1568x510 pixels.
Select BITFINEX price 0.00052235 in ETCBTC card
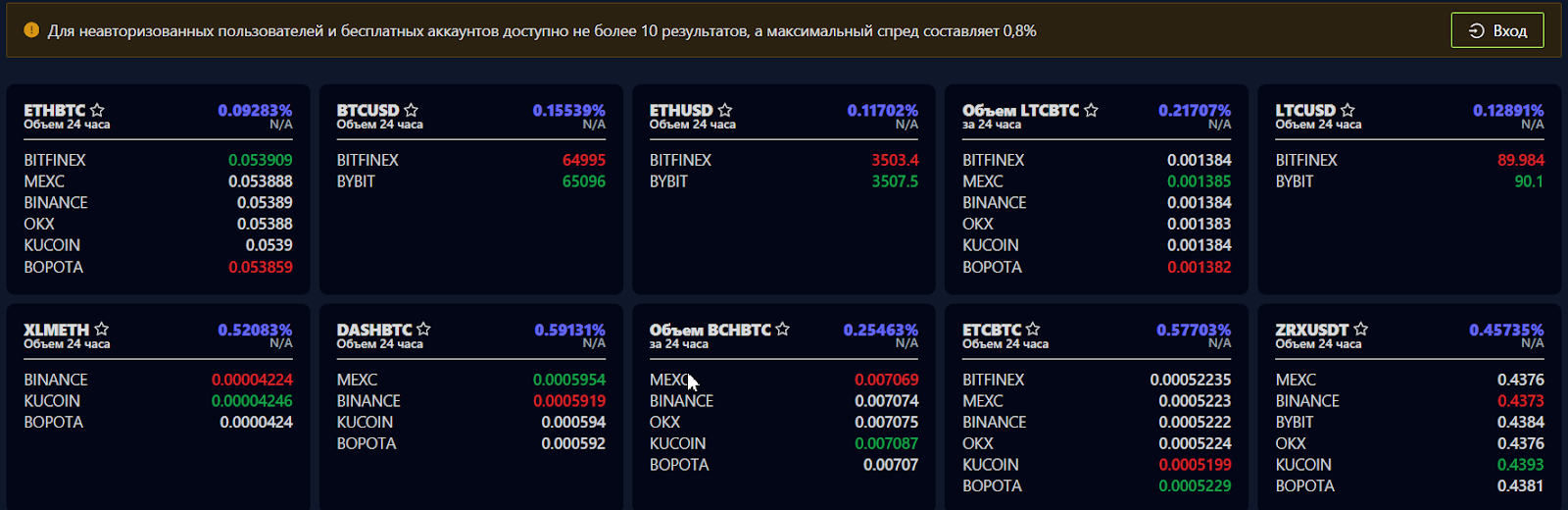click(1191, 380)
